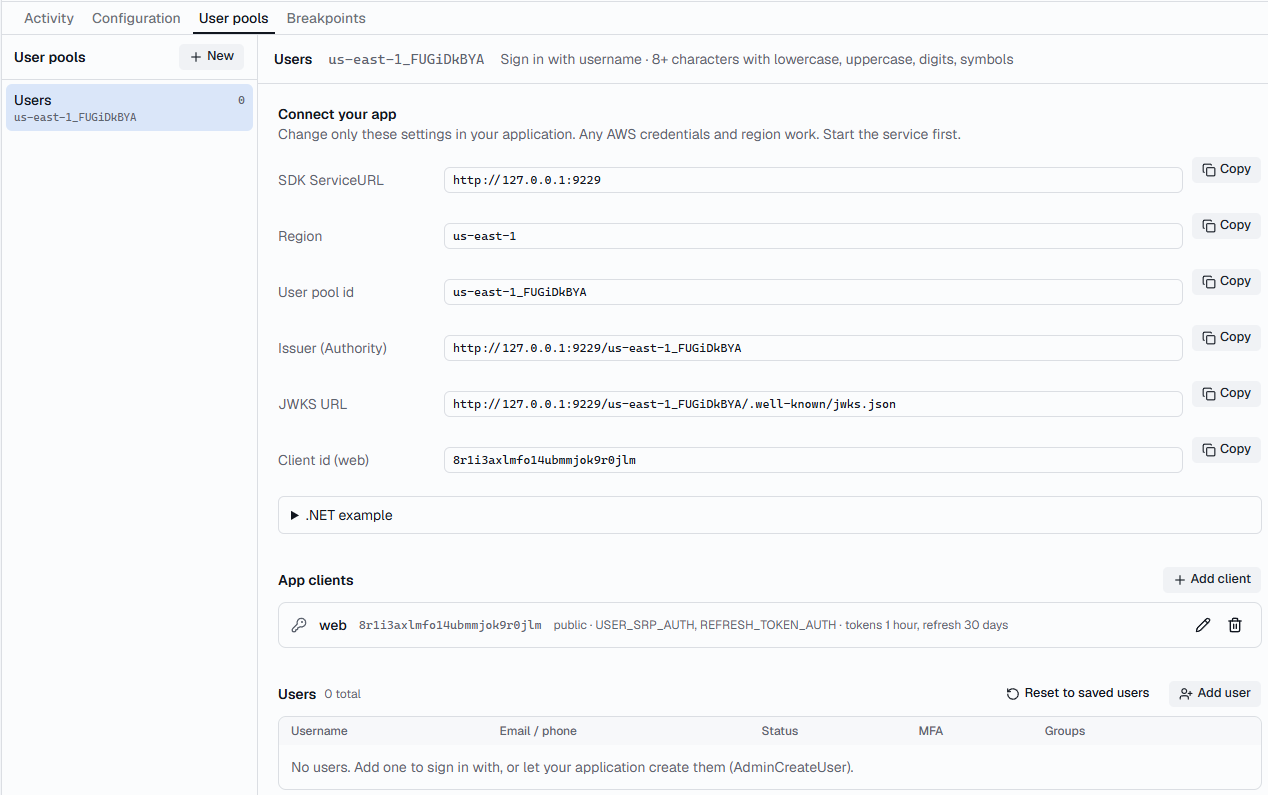Copy the Issuer (Authority) URL
This screenshot has width=1268, height=795.
(1226, 337)
